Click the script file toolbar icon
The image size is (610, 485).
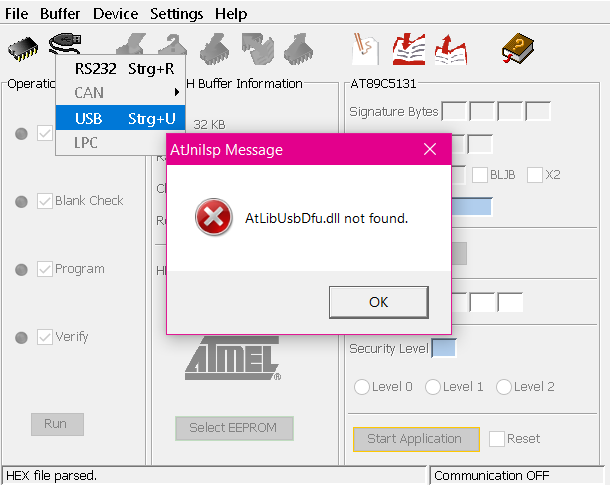(x=366, y=49)
